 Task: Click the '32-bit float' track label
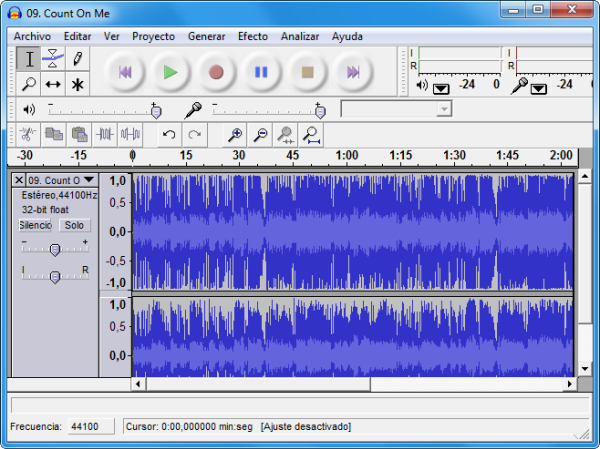click(x=45, y=210)
